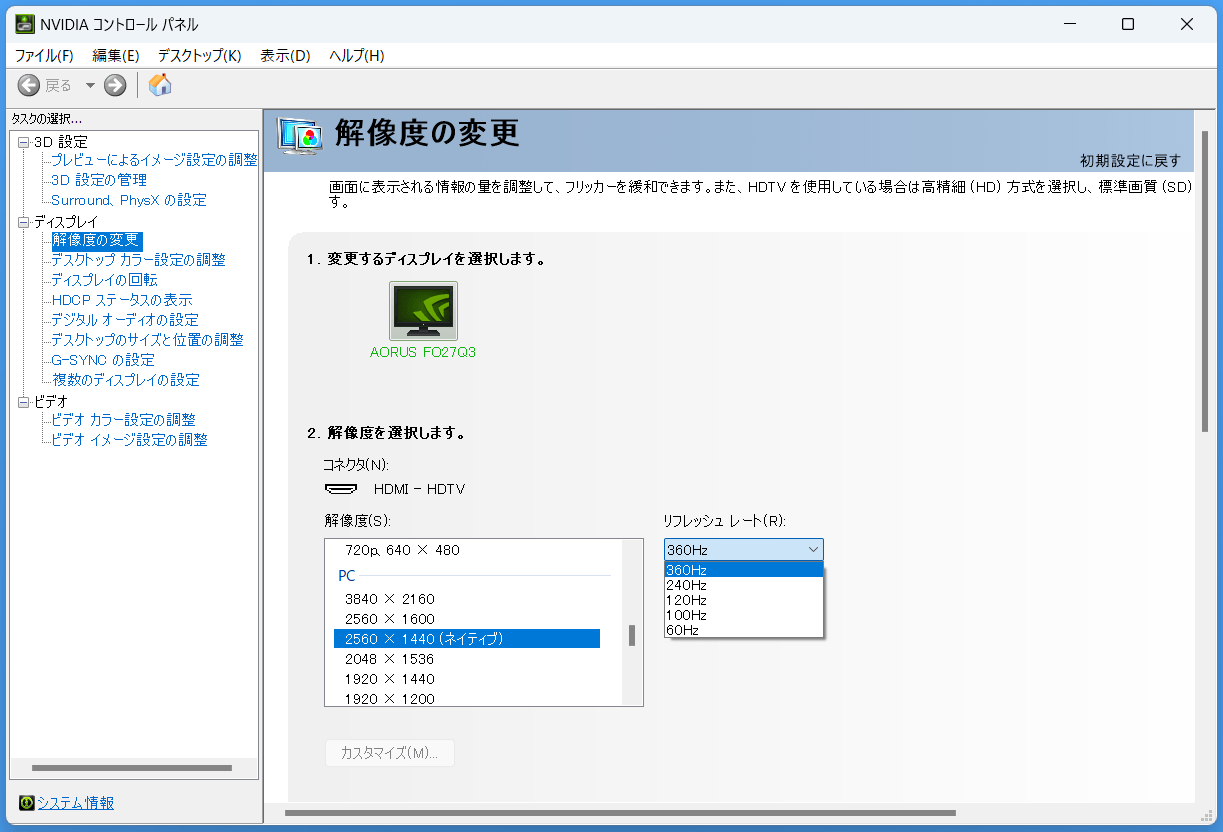Open ディスプレイの回転
The image size is (1223, 832).
pos(104,280)
